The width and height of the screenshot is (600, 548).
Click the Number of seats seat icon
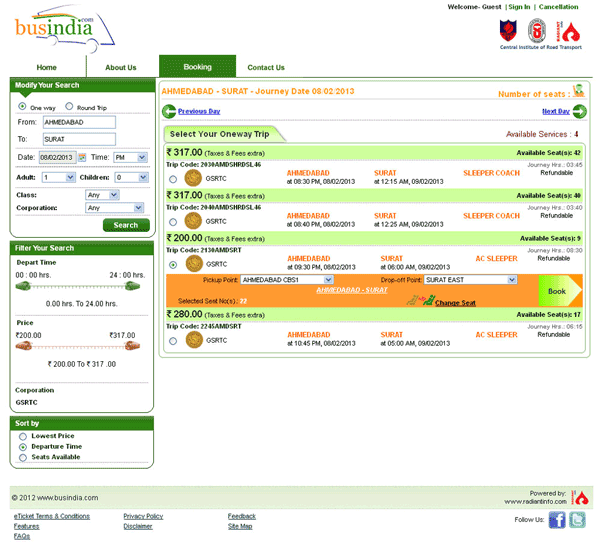[579, 91]
